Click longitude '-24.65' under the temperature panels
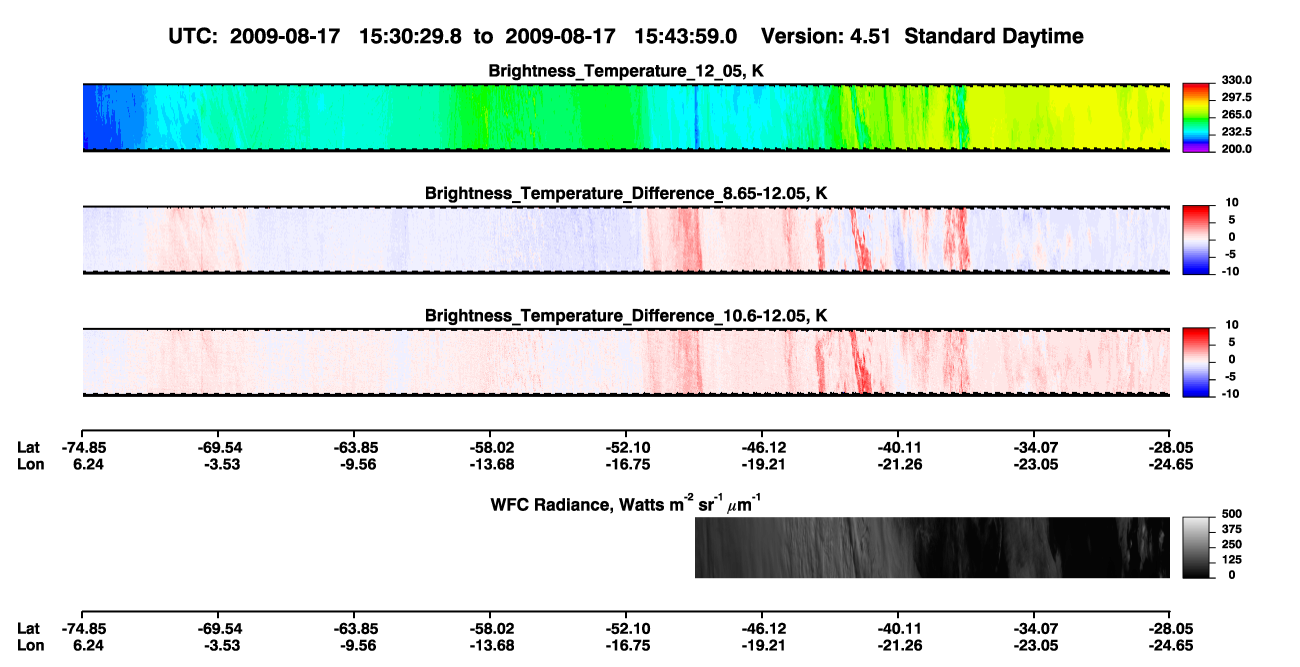Image resolution: width=1300 pixels, height=667 pixels. [x=1169, y=464]
